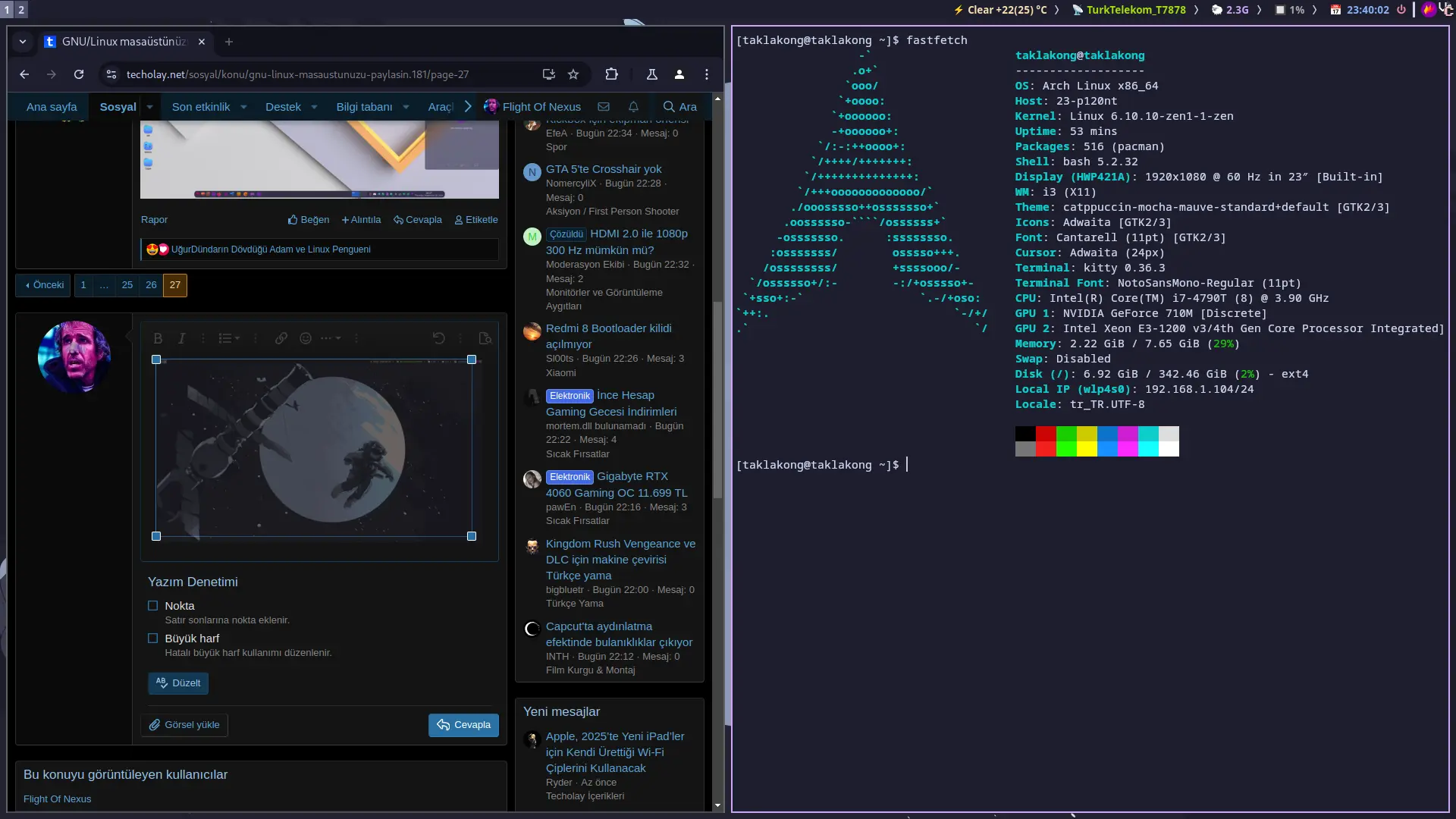This screenshot has height=819, width=1456.
Task: Open GTA 5'te Crosshair yok thread
Action: [604, 169]
